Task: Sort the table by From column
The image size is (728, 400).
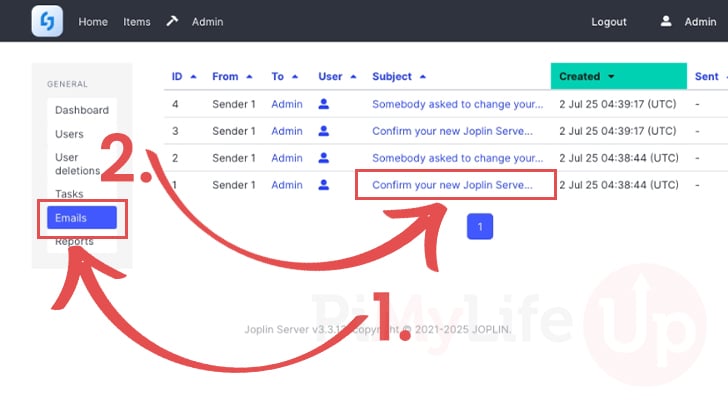Action: [x=232, y=77]
